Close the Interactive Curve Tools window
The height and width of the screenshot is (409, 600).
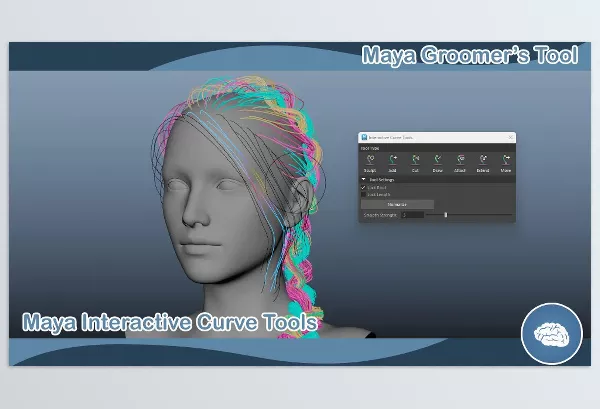[510, 137]
